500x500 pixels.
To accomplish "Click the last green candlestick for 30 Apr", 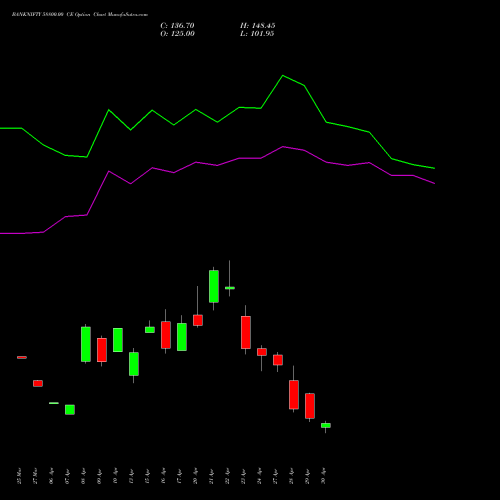I will tap(326, 425).
